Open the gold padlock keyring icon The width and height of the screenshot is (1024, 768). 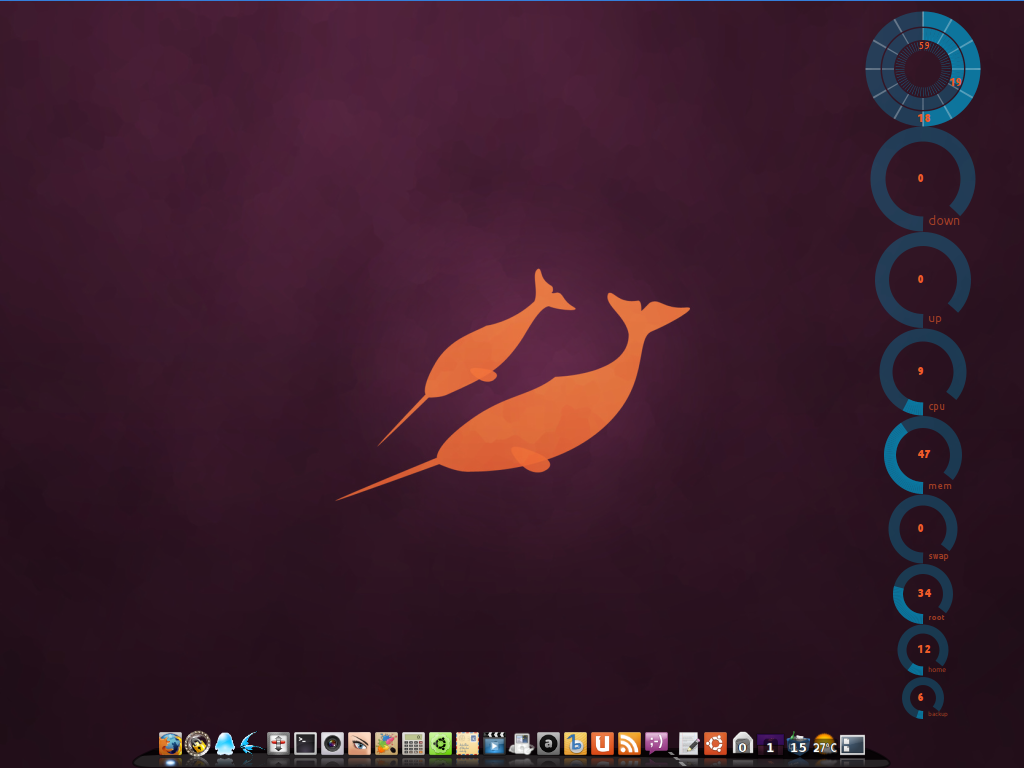pyautogui.click(x=197, y=743)
